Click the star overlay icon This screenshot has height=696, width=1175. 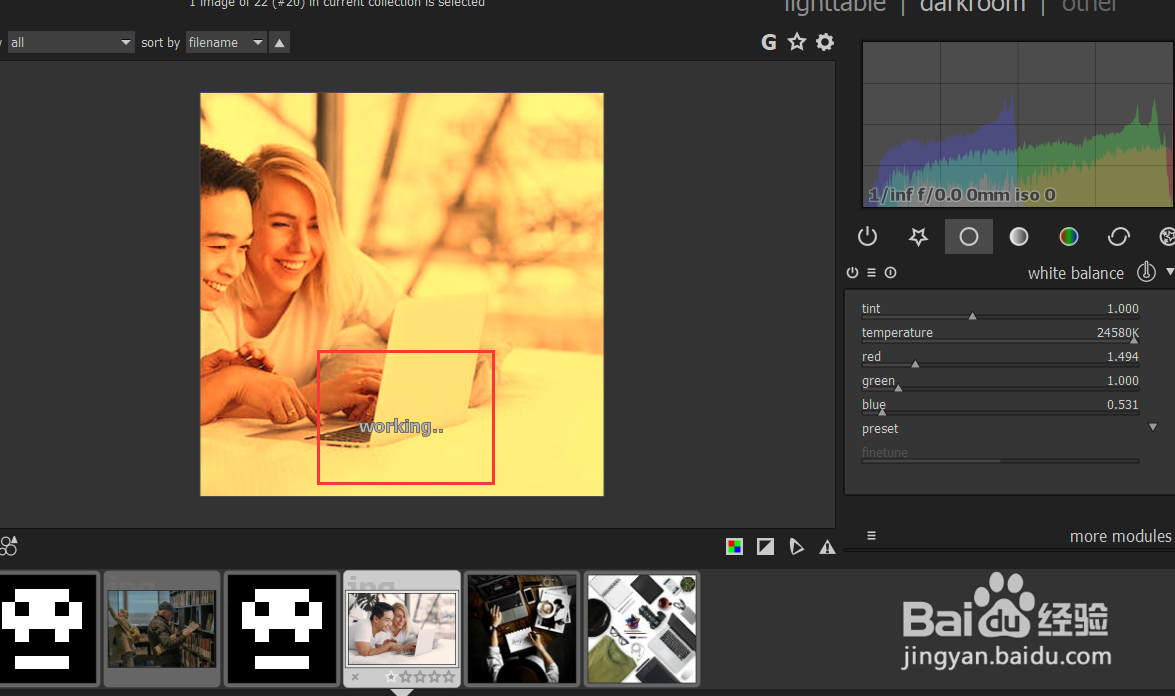[x=797, y=42]
